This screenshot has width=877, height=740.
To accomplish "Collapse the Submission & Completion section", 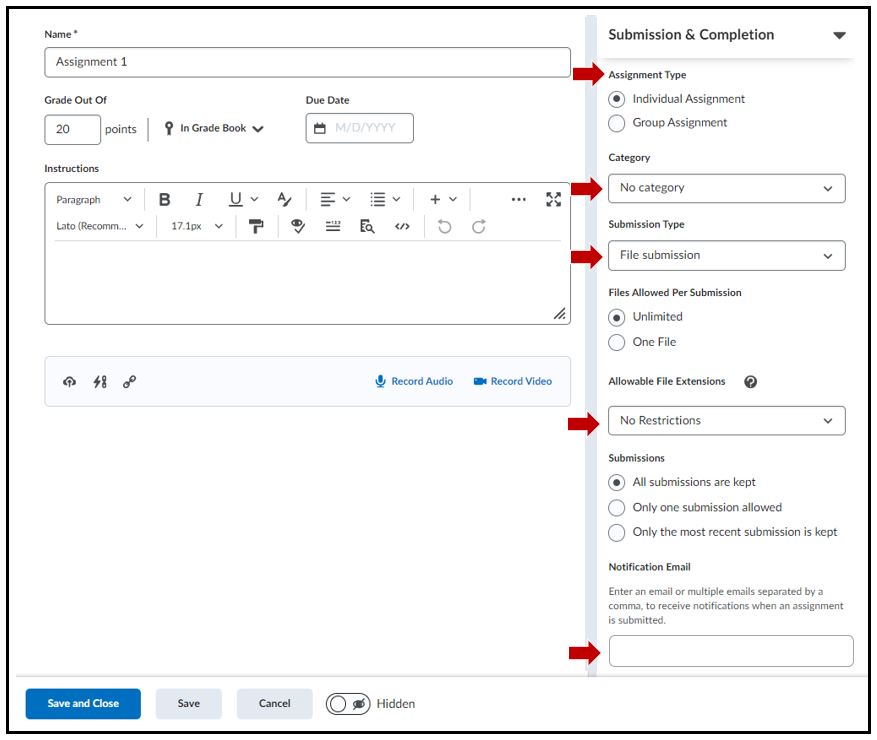I will coord(838,35).
